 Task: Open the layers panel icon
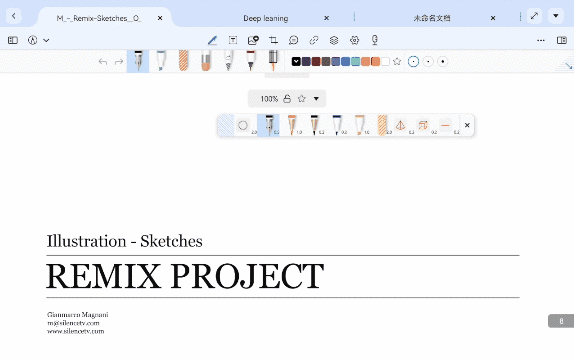coord(334,40)
